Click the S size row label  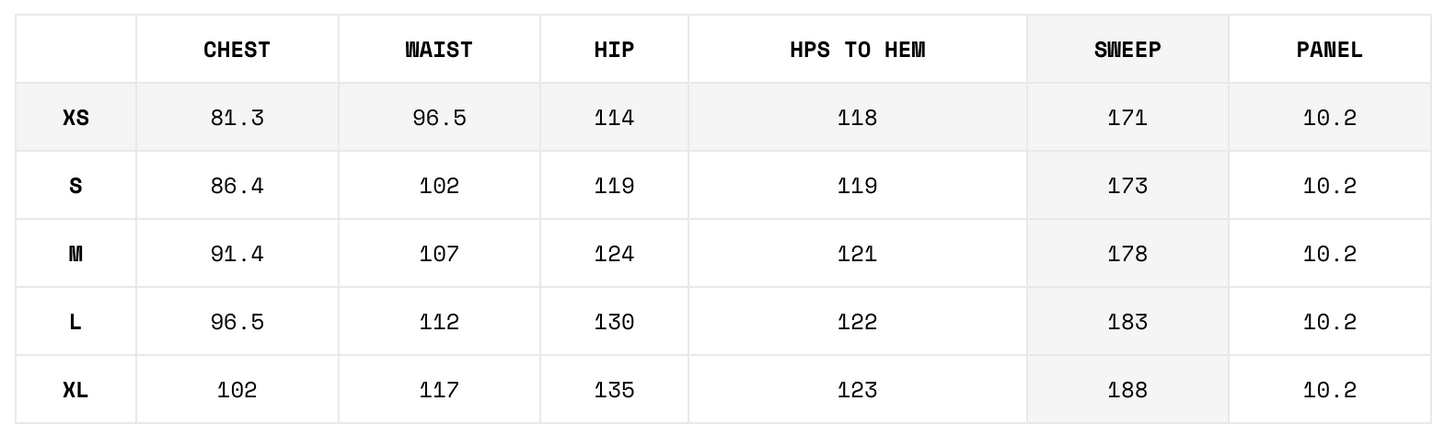tap(76, 186)
